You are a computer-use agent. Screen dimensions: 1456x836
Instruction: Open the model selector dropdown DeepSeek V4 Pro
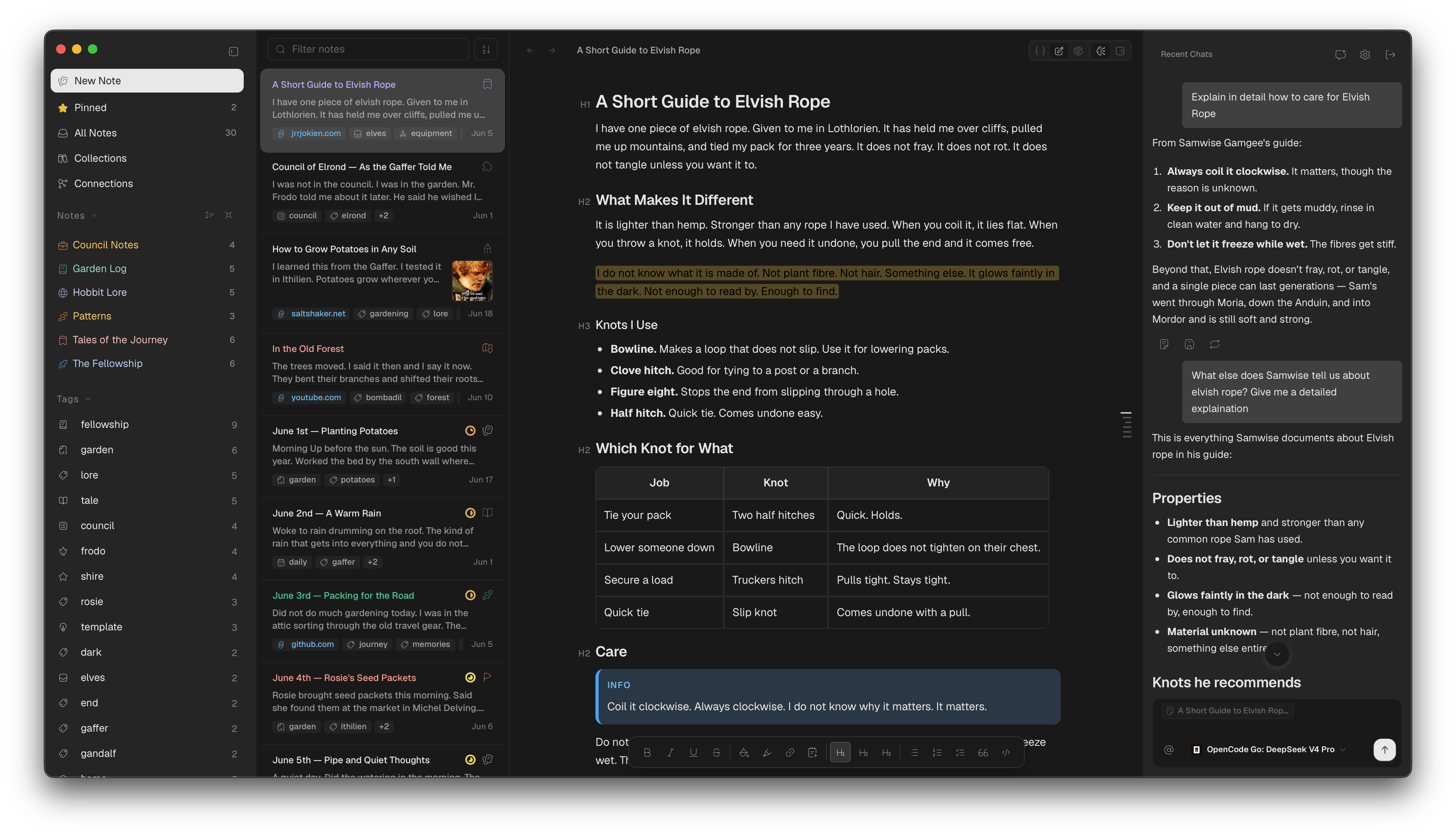tap(1269, 749)
